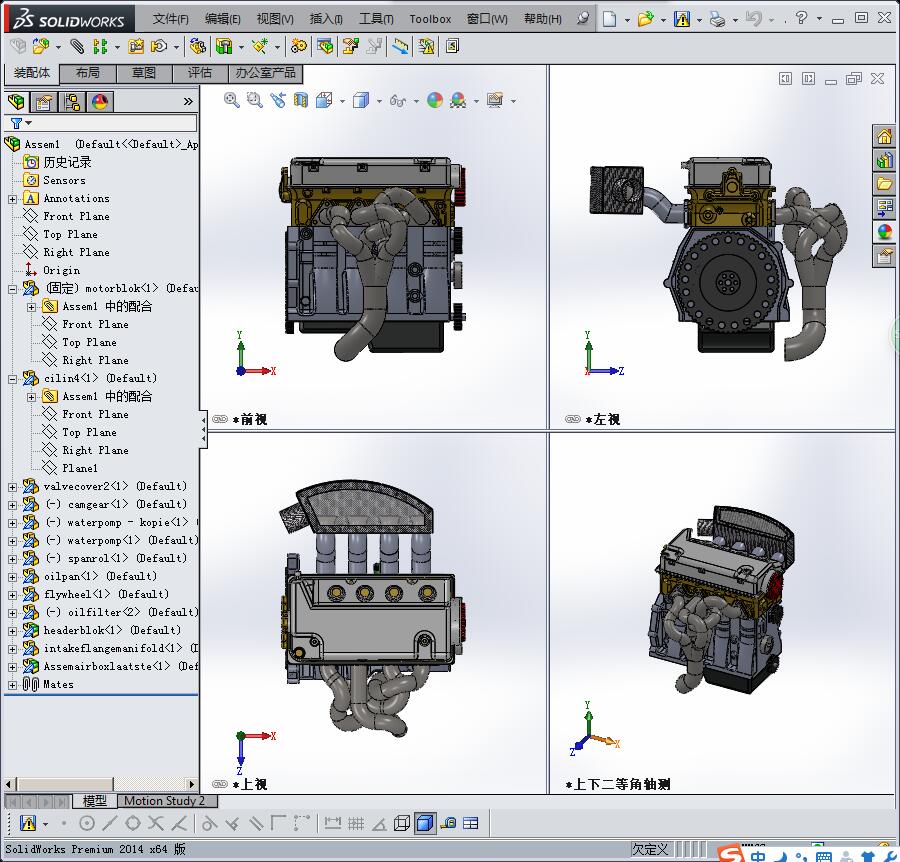Expand the flywheel<1> component node
This screenshot has height=862, width=900.
pos(13,595)
